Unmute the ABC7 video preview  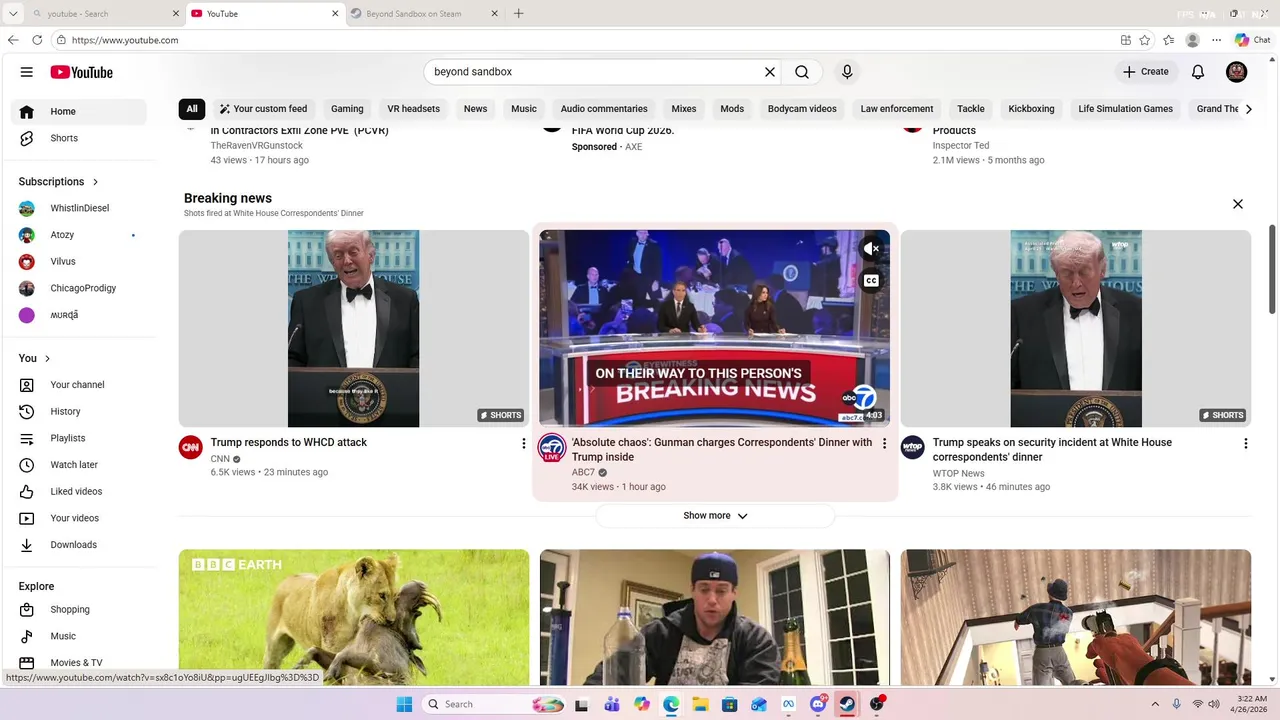coord(871,249)
